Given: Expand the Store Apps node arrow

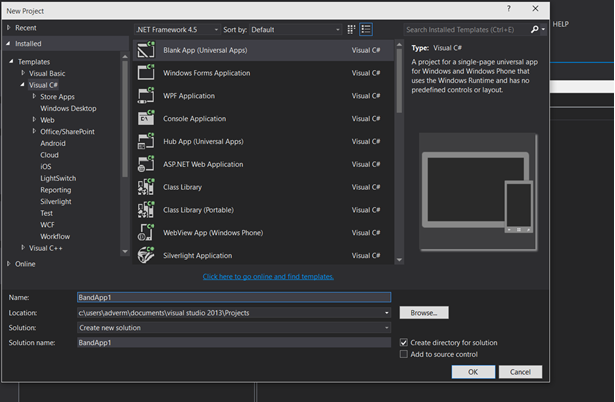Looking at the screenshot, I should (x=34, y=96).
